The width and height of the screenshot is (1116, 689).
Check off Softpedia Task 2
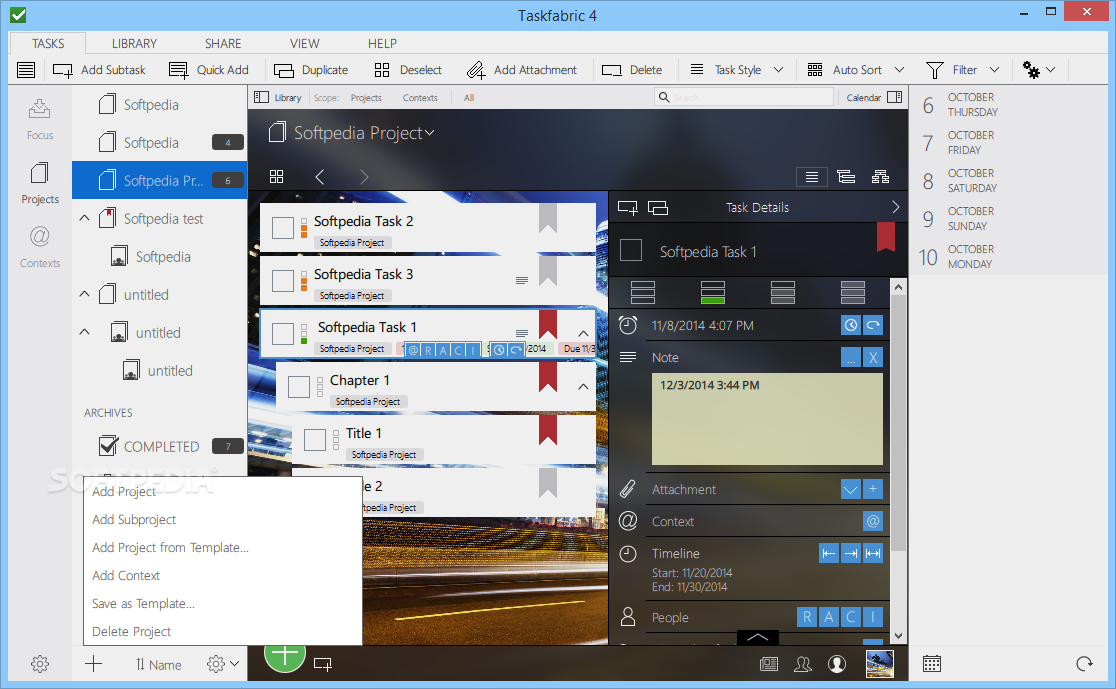[x=283, y=228]
